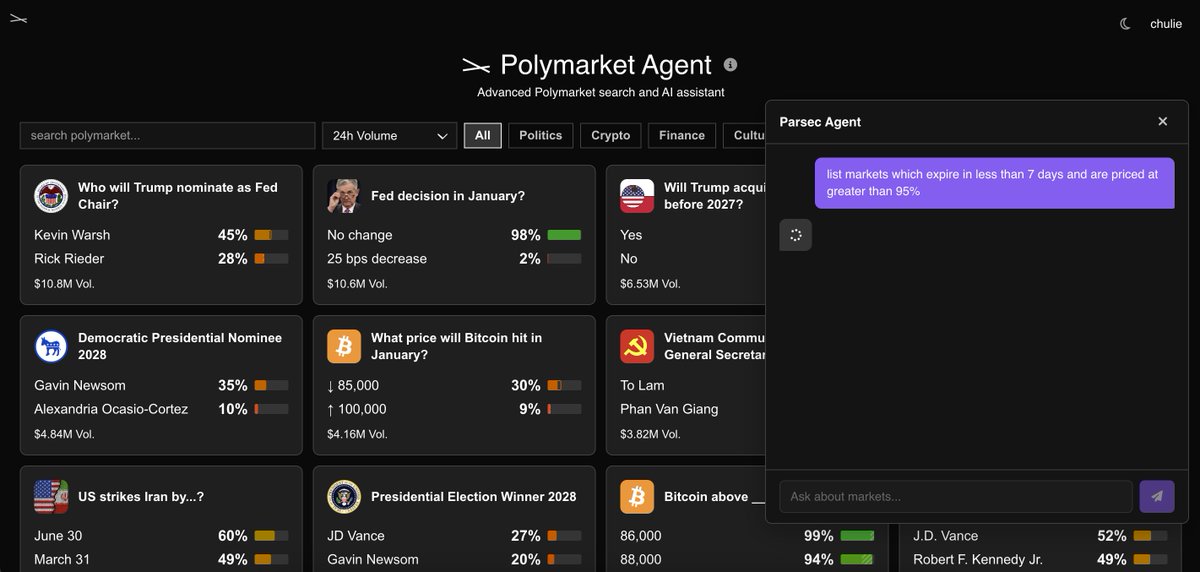This screenshot has height=572, width=1200.
Task: Click the Federal Reserve seal market icon
Action: 50,196
